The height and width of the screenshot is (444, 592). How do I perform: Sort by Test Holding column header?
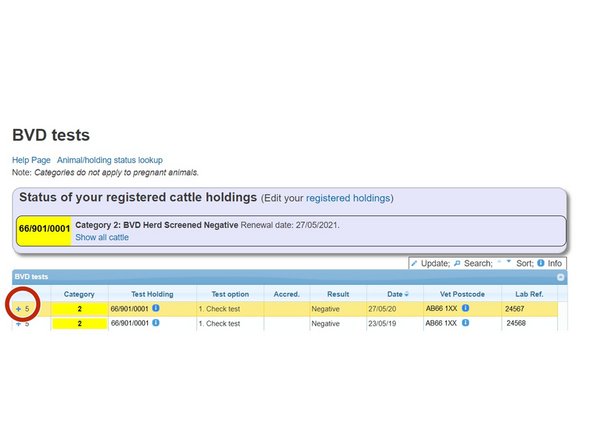[152, 294]
